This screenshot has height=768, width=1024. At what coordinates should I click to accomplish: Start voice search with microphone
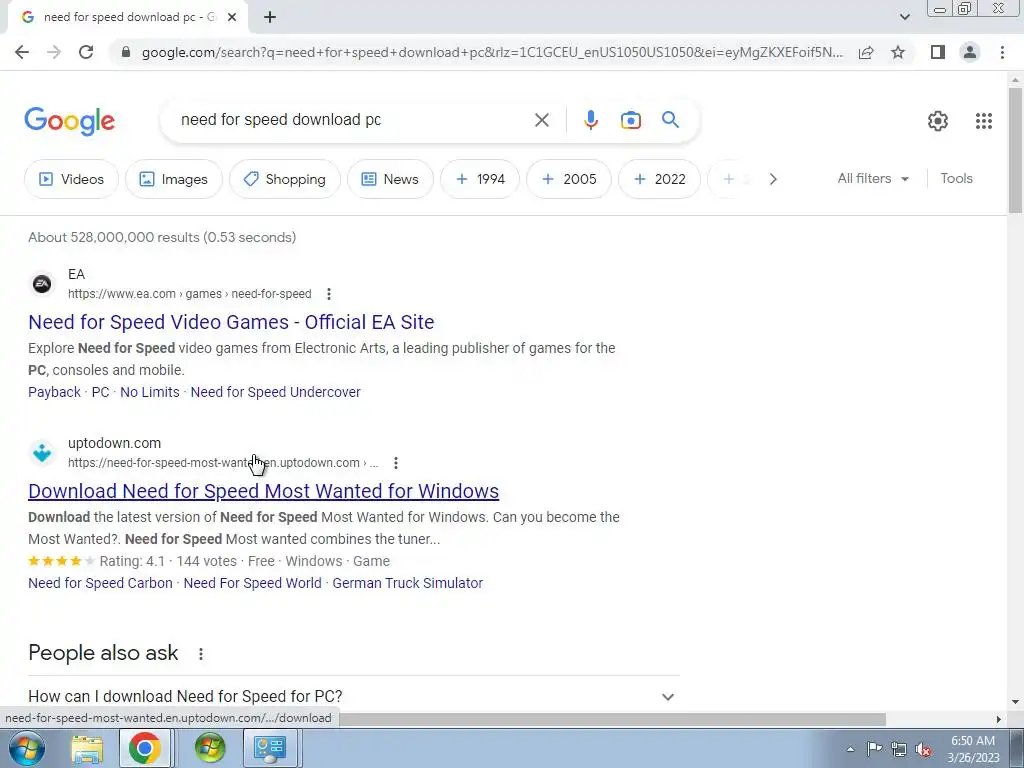point(590,120)
